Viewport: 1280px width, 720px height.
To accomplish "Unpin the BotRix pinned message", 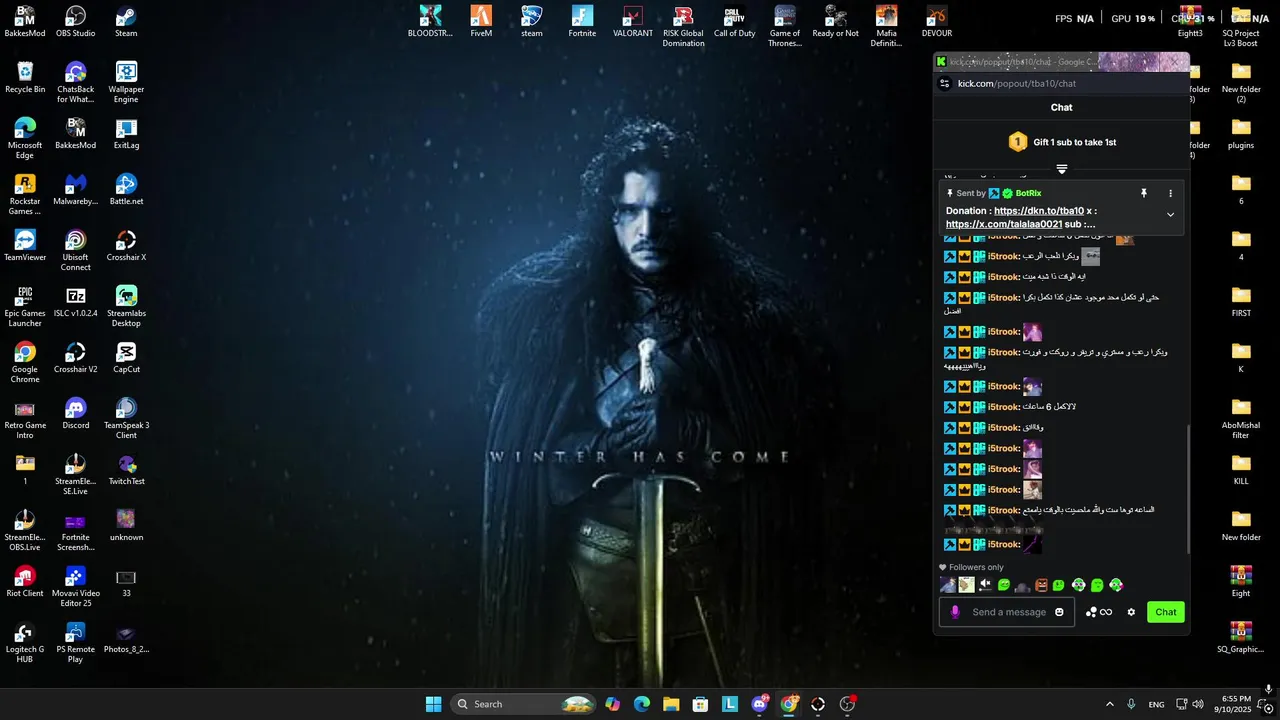I will coord(1144,193).
